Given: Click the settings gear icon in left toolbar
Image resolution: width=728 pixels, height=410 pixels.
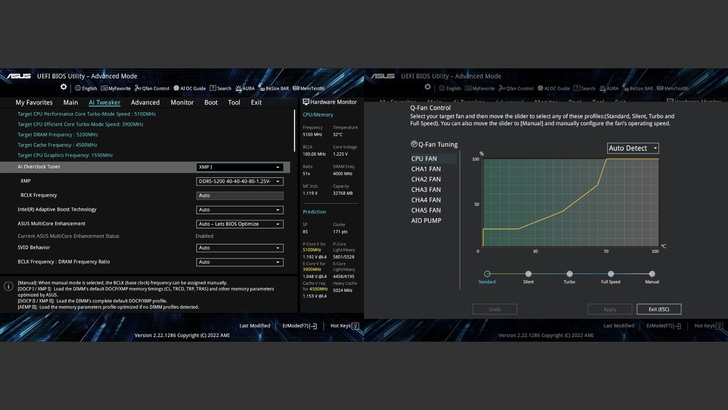Looking at the screenshot, I should pos(64,87).
